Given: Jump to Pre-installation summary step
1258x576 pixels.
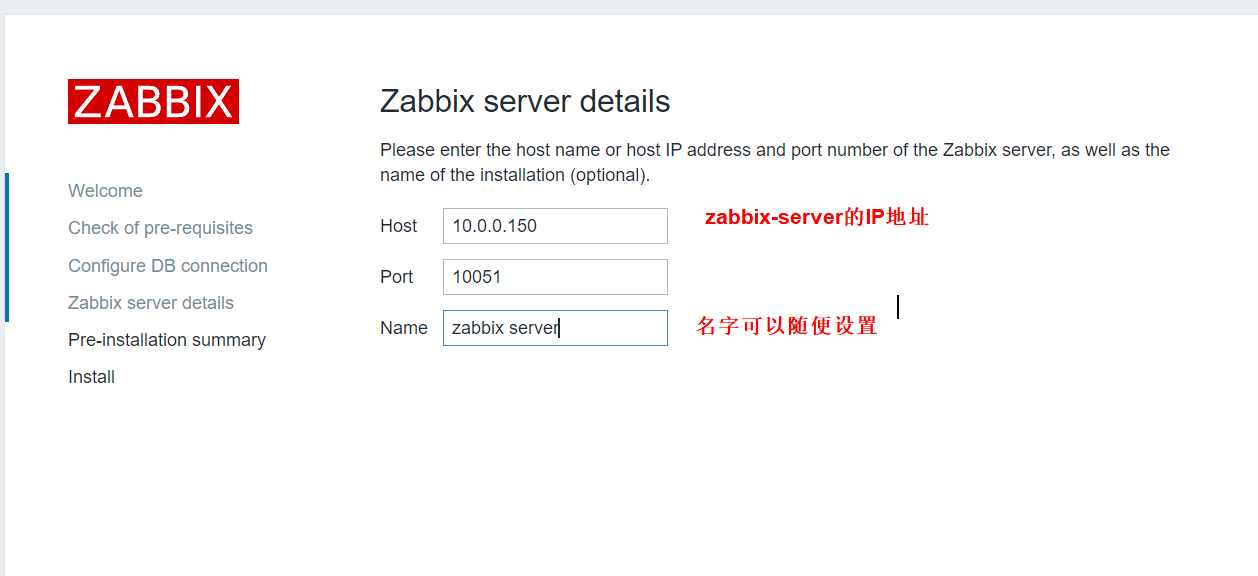Looking at the screenshot, I should click(x=167, y=340).
